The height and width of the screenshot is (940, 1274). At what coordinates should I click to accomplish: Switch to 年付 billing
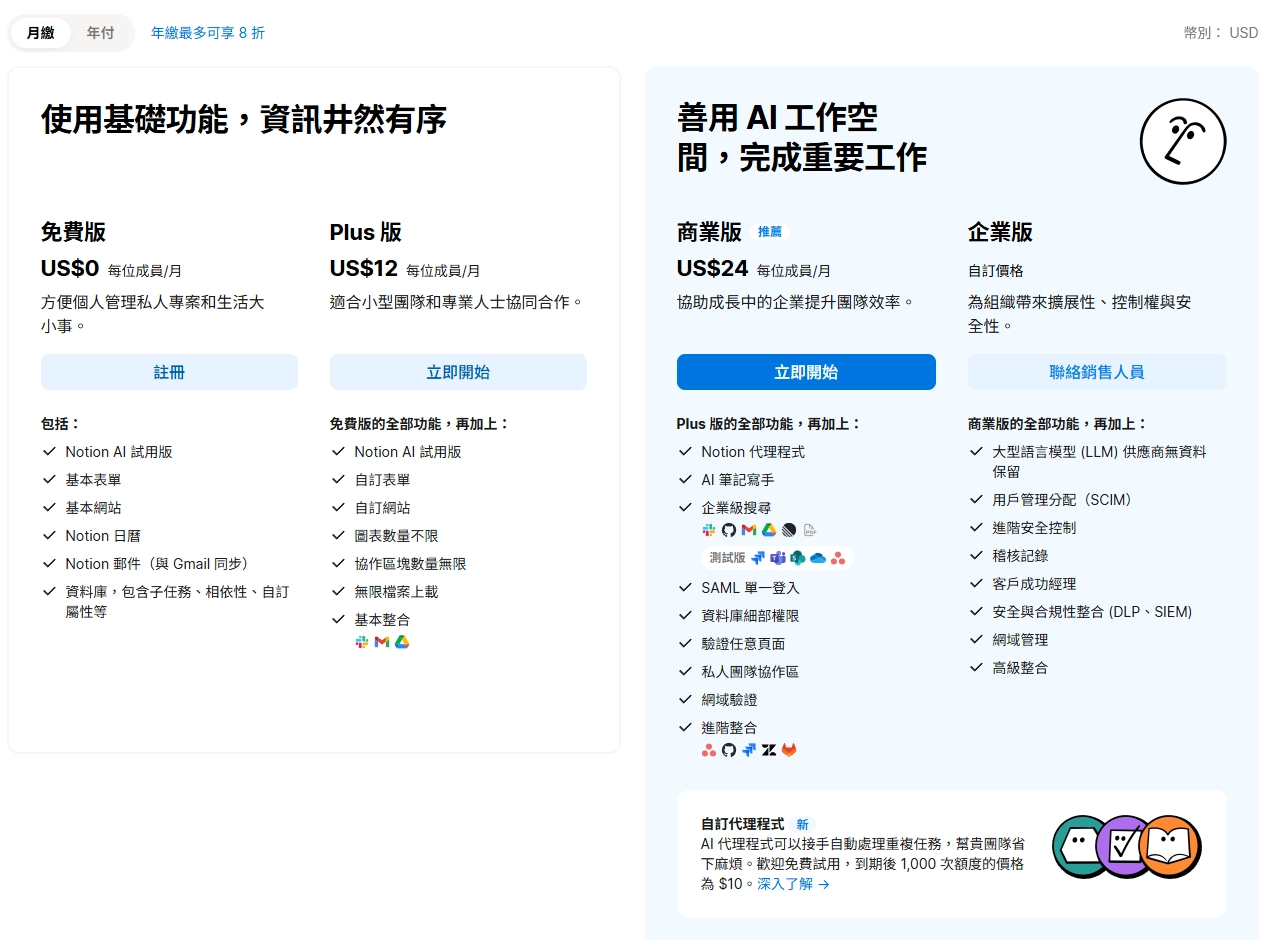100,32
